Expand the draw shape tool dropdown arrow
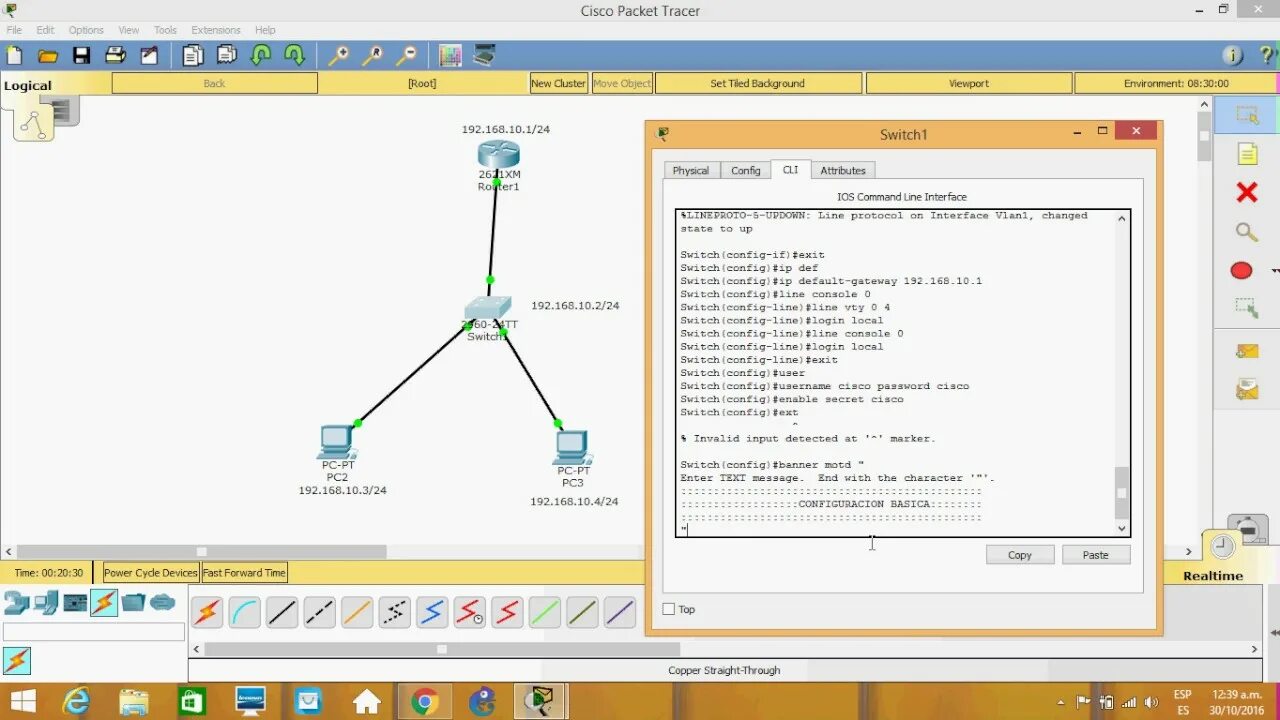Screen dimensions: 1280x720 point(1274,271)
